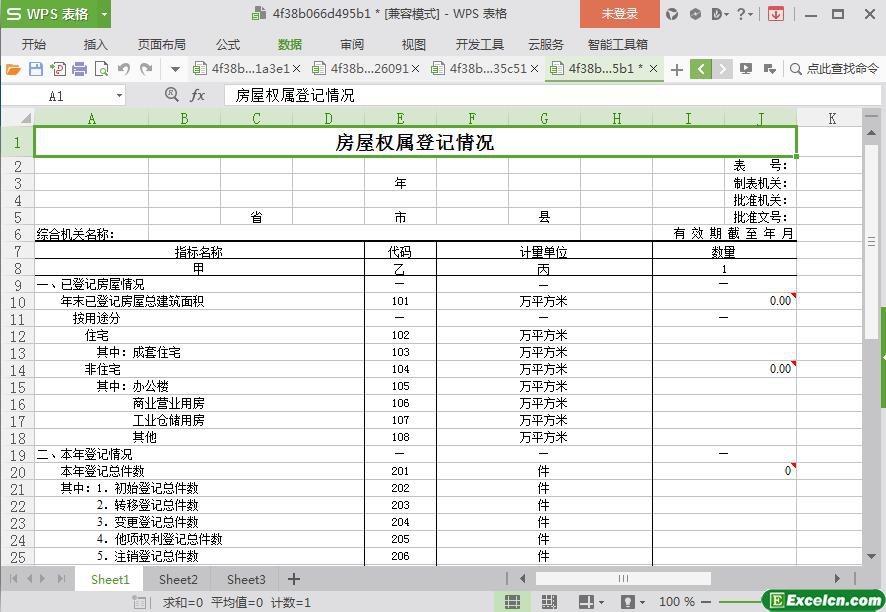
Task: Expand the WPS 表格 application menu arrow
Action: tap(104, 14)
